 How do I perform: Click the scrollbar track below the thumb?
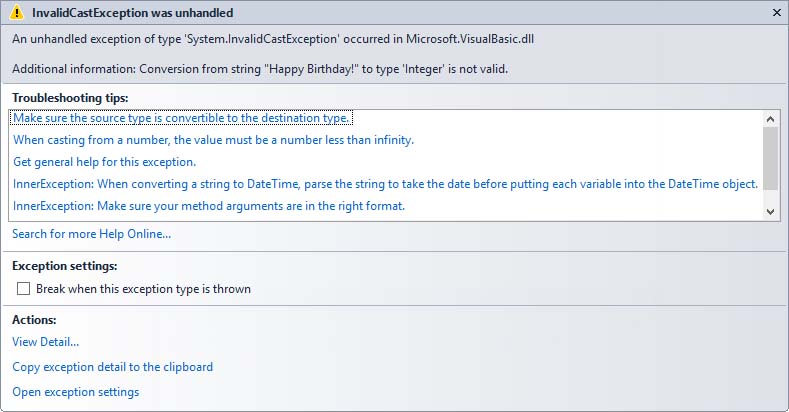[x=770, y=197]
